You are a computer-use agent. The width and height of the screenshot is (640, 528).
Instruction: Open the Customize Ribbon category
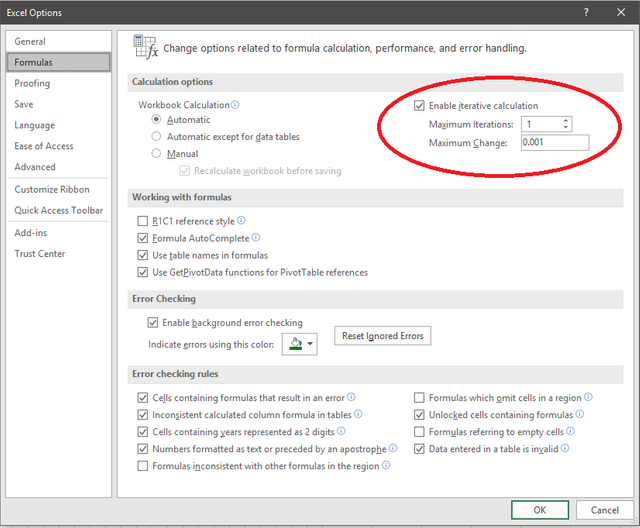coord(59,189)
